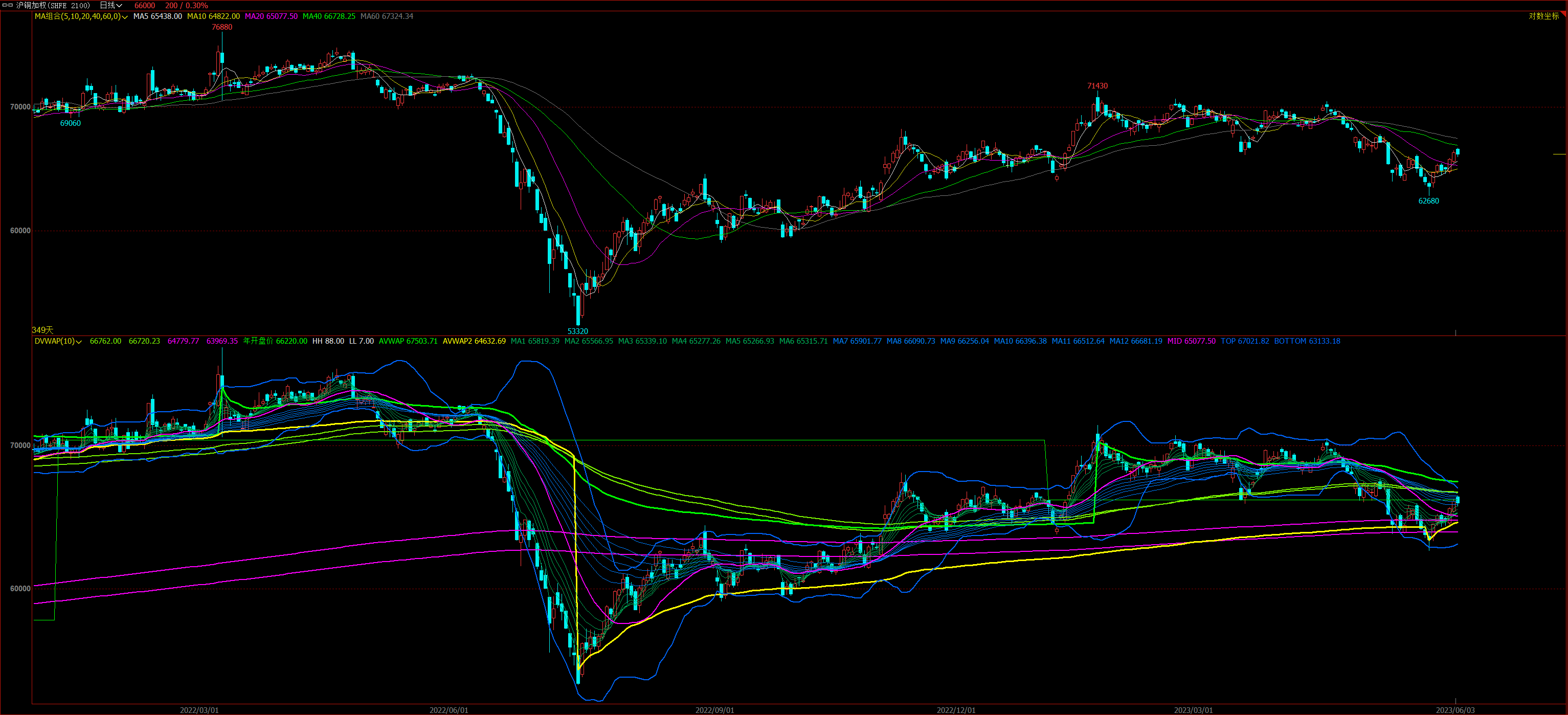Select the MA5 65438.00 legend label
This screenshot has width=1568, height=715.
click(157, 16)
